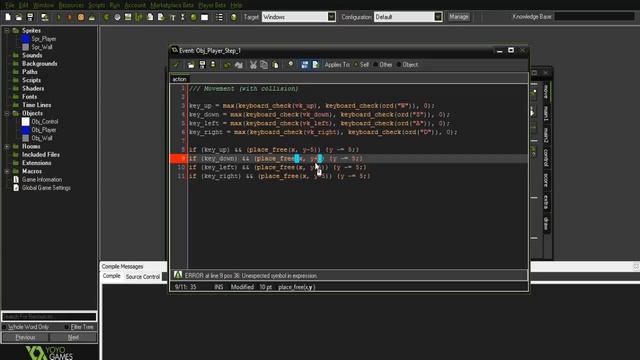Create a new sound resource

117,17
